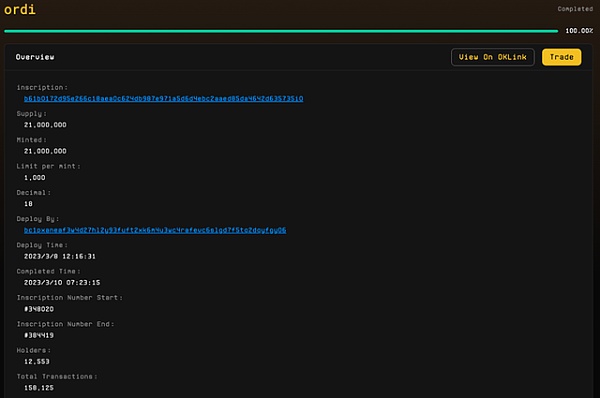600x398 pixels.
Task: Click the View On OKLink button
Action: pyautogui.click(x=492, y=57)
